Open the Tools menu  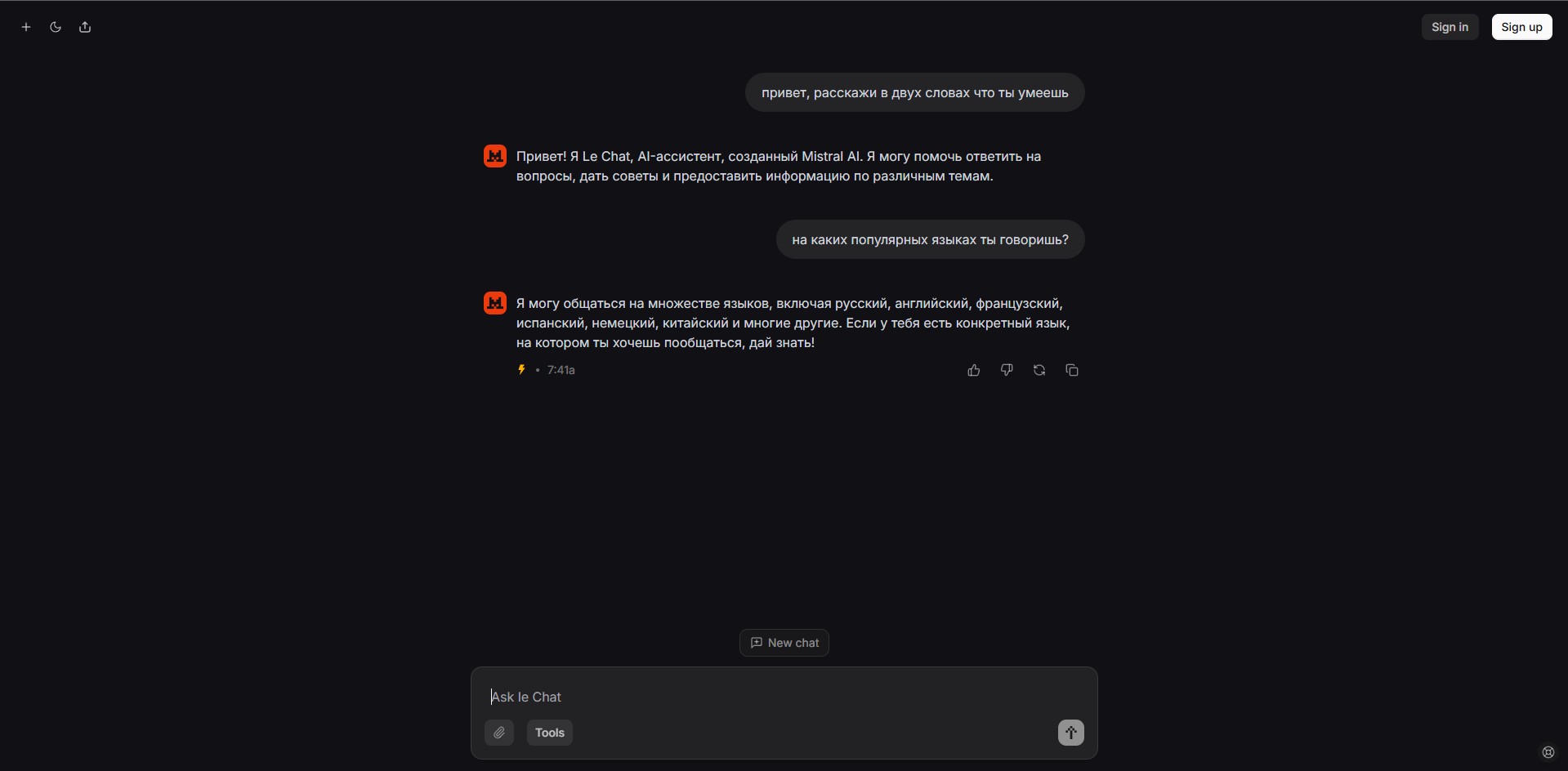coord(550,733)
